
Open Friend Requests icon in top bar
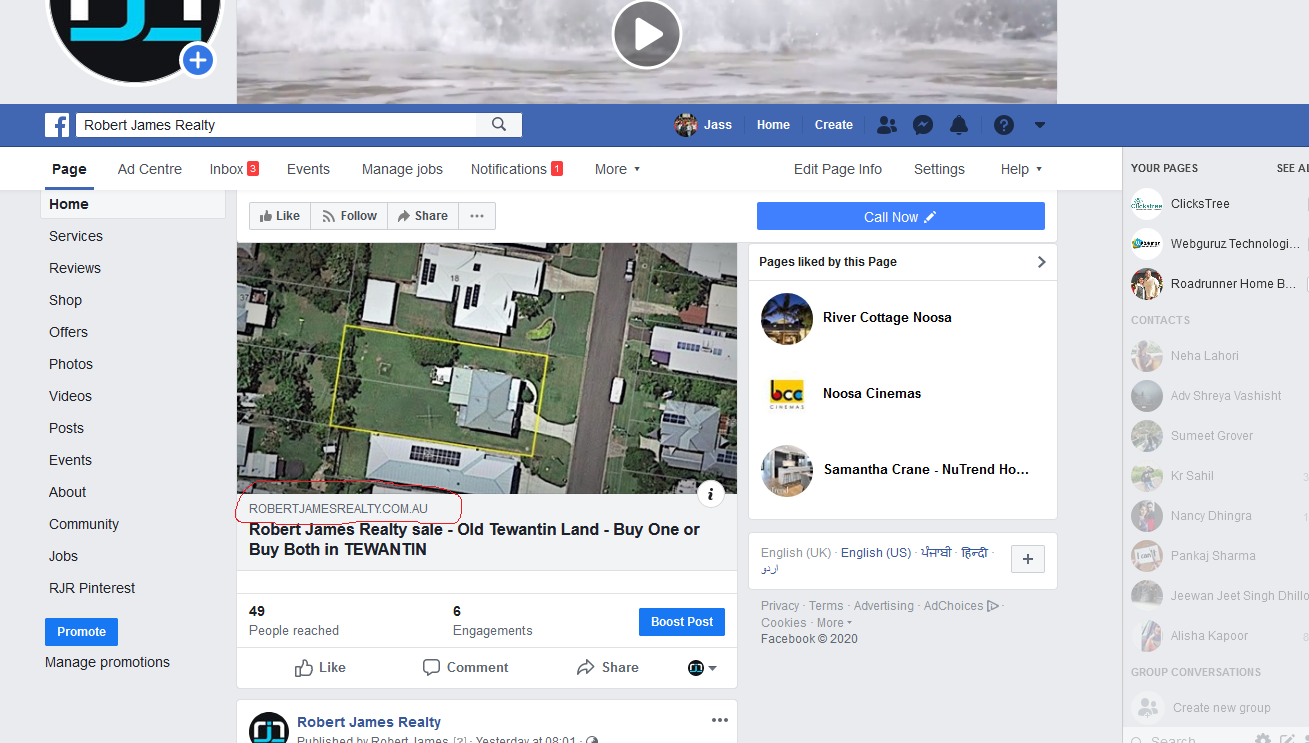tap(886, 125)
